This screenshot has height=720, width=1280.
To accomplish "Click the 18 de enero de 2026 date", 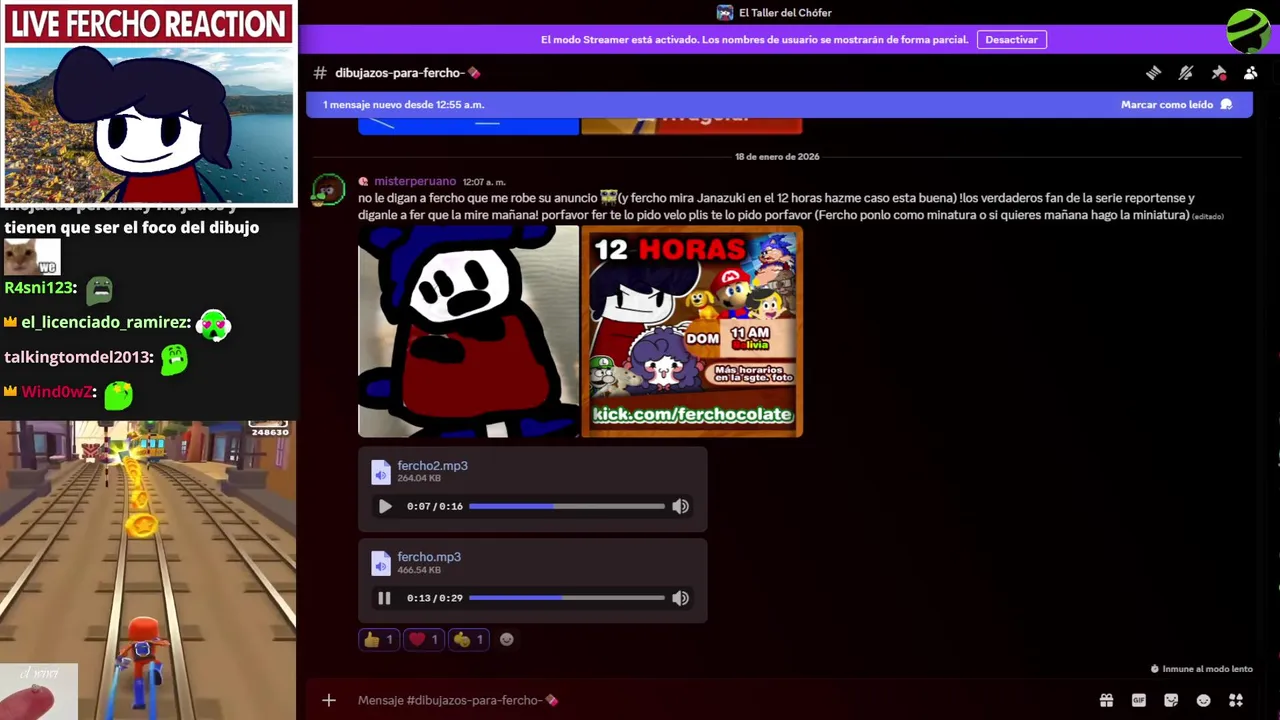I will pos(777,157).
